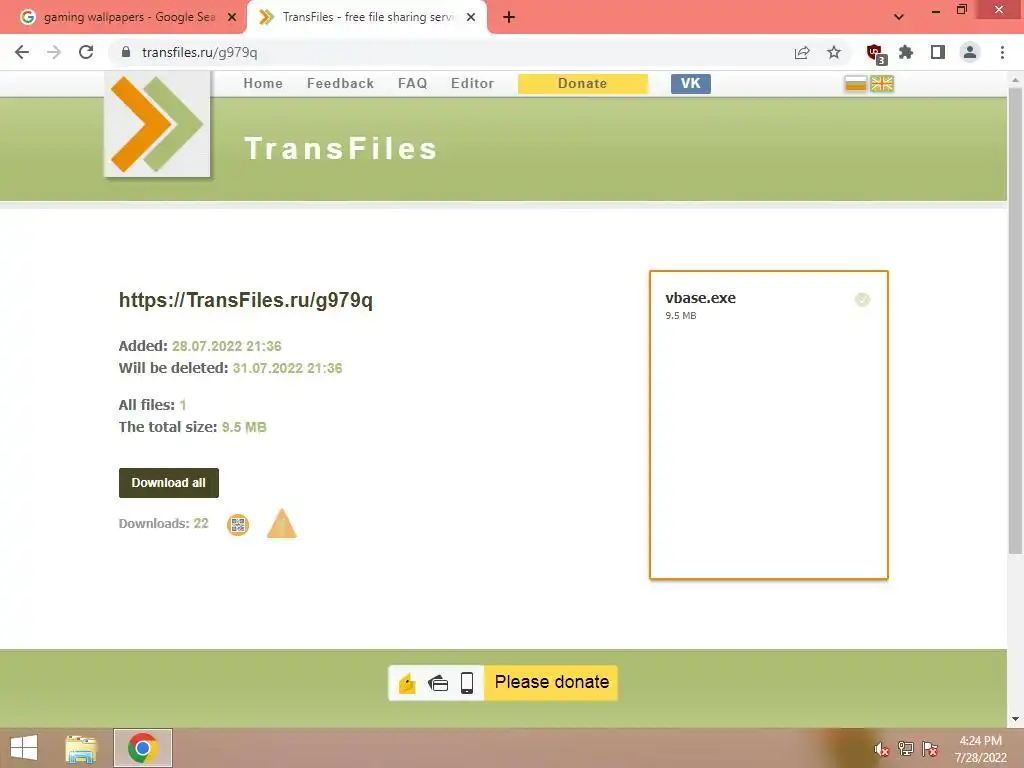
Task: Click the yellow Donate button in header
Action: (x=583, y=84)
